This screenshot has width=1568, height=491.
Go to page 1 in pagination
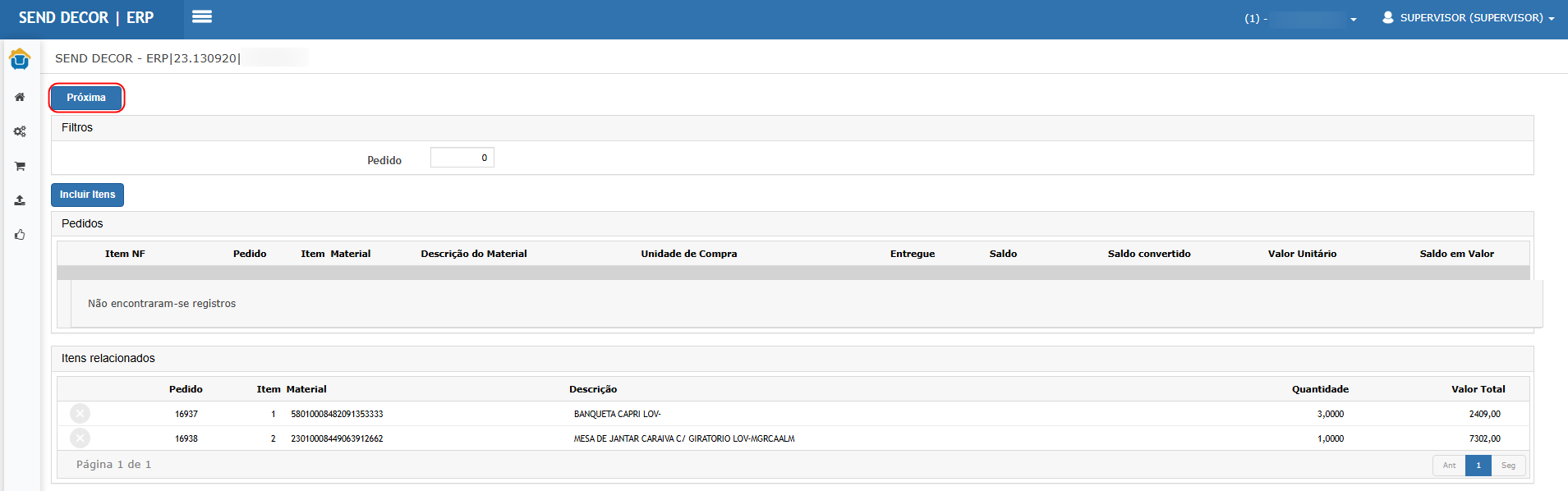(x=1478, y=466)
